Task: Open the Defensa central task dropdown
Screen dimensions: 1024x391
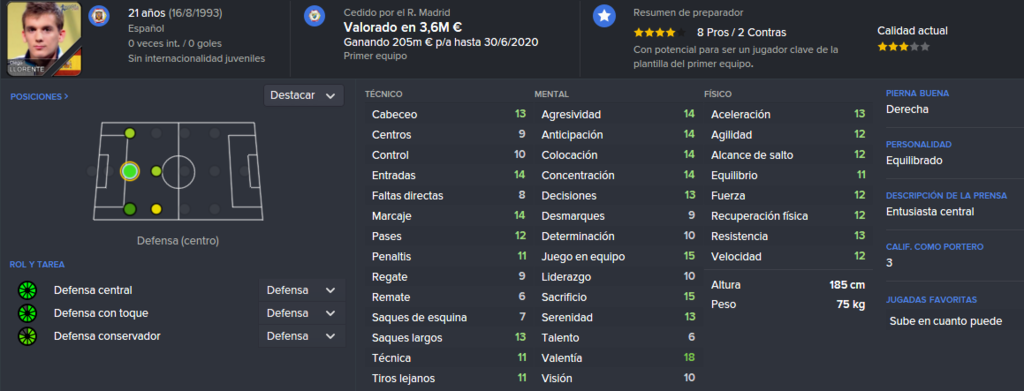Action: pyautogui.click(x=301, y=290)
